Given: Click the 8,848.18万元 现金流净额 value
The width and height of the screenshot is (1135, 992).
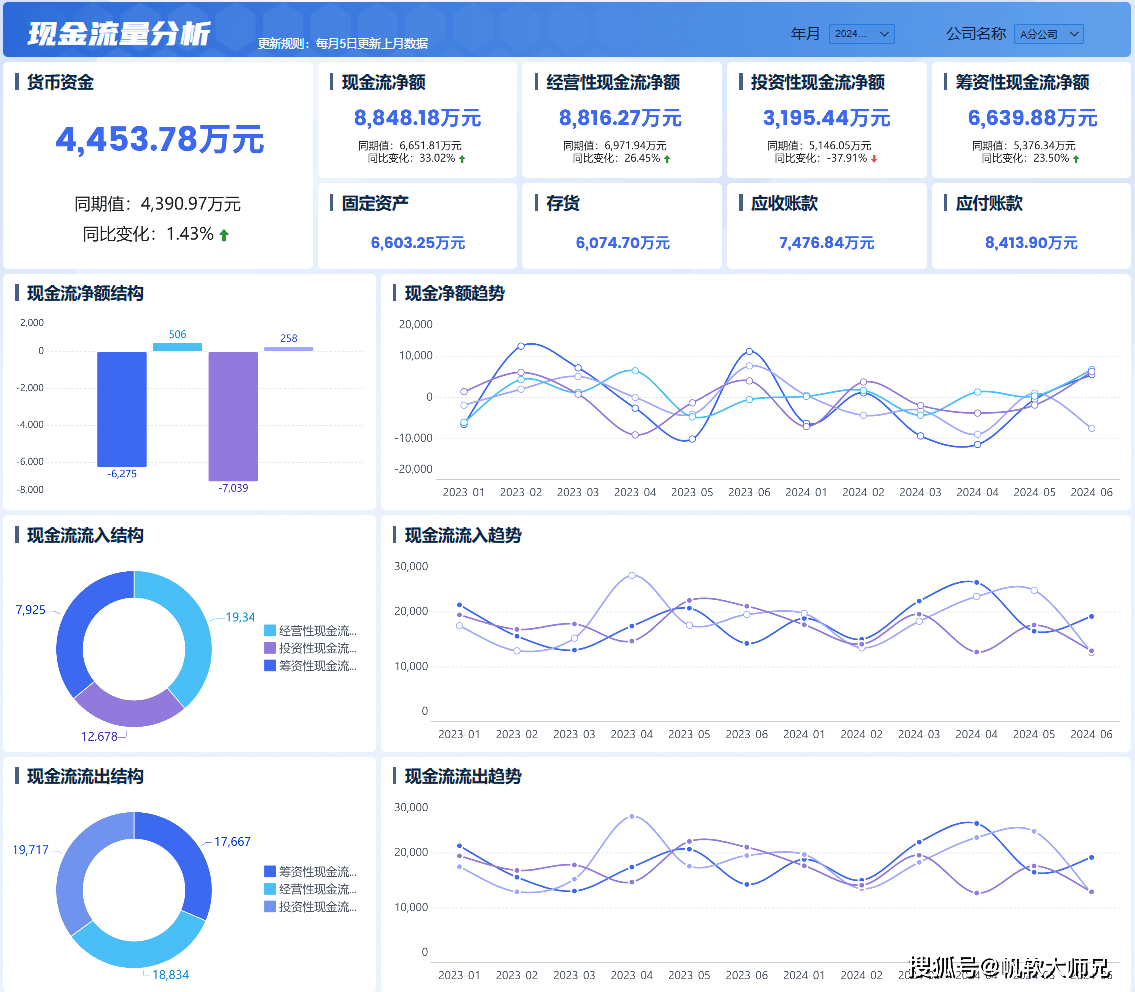Looking at the screenshot, I should pyautogui.click(x=417, y=118).
